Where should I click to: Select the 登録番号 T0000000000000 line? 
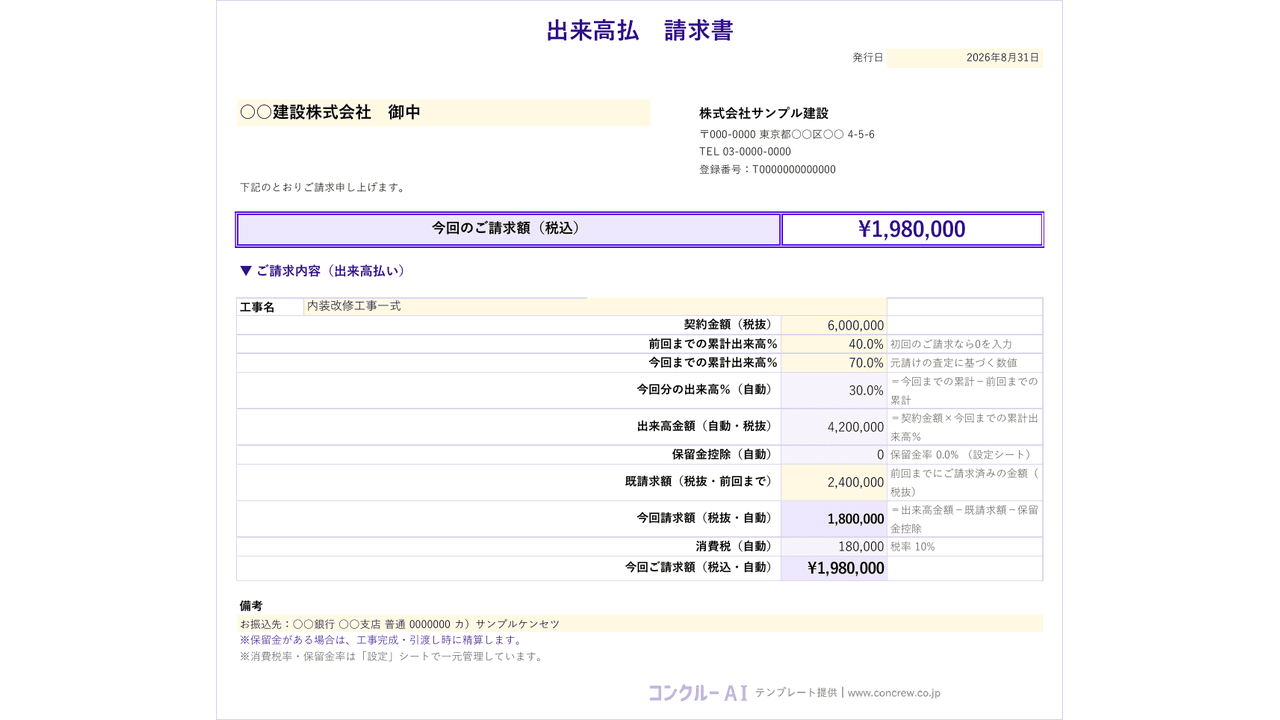pos(768,170)
